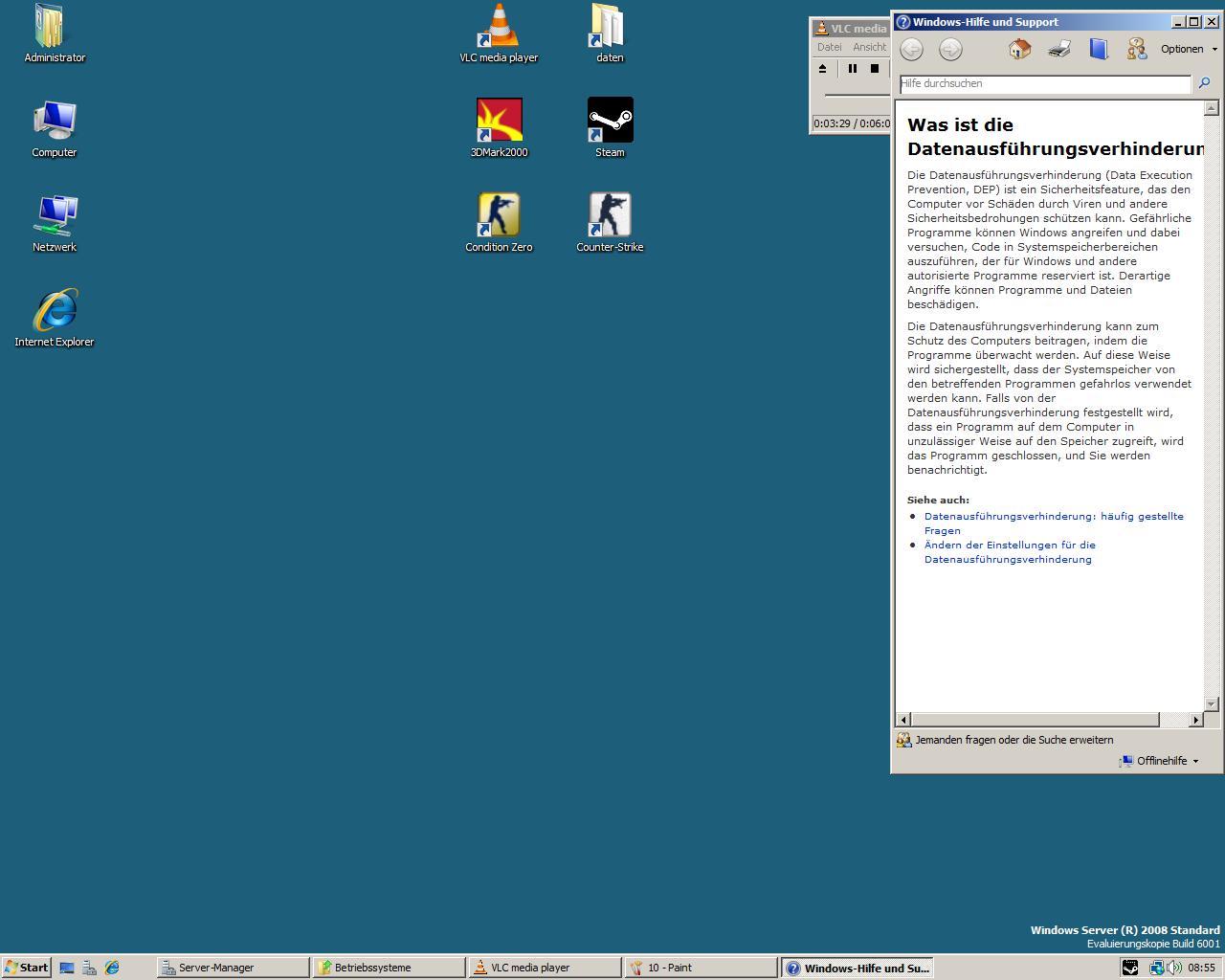Print the help topic via printer icon
The height and width of the screenshot is (980, 1225).
point(1059,49)
